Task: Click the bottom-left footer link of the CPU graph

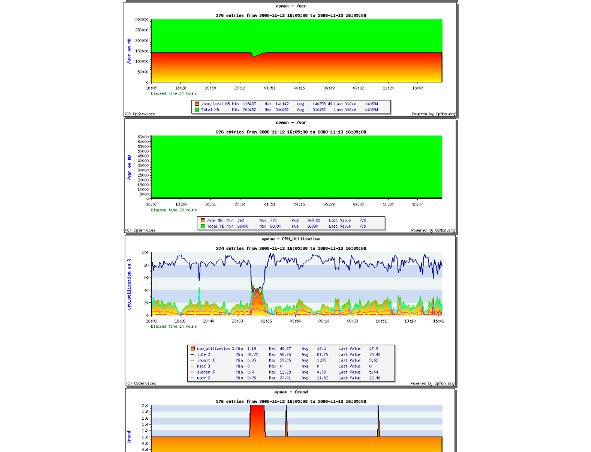Action: point(140,383)
